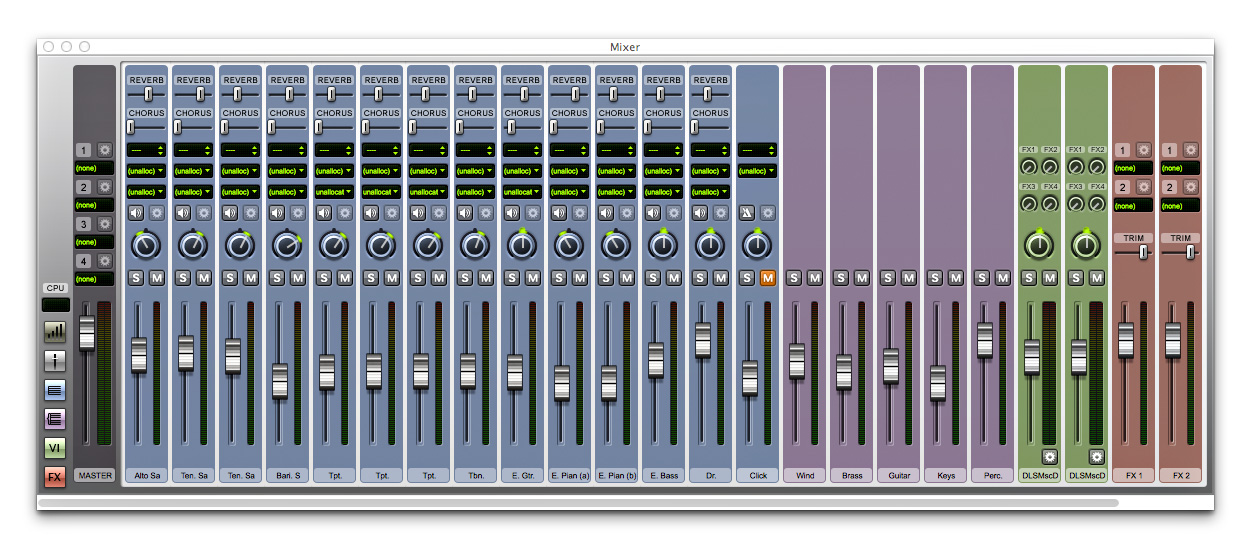Open gear for FX 1 strip slot 2

click(1144, 187)
